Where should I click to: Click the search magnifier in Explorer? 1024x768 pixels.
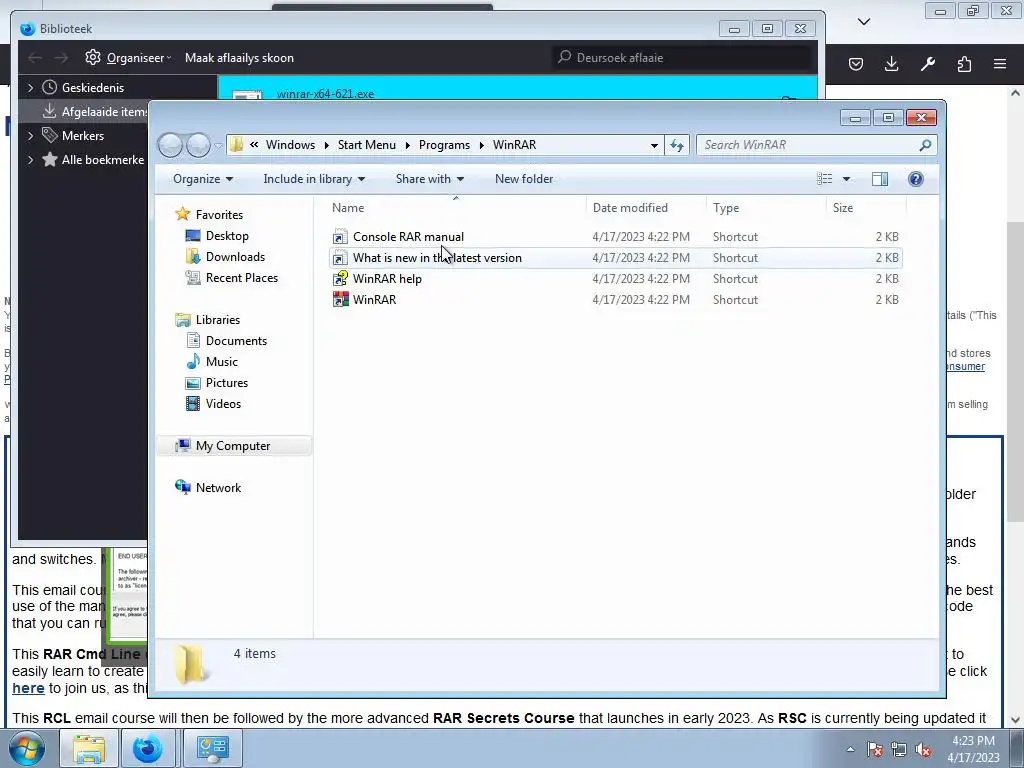click(925, 145)
